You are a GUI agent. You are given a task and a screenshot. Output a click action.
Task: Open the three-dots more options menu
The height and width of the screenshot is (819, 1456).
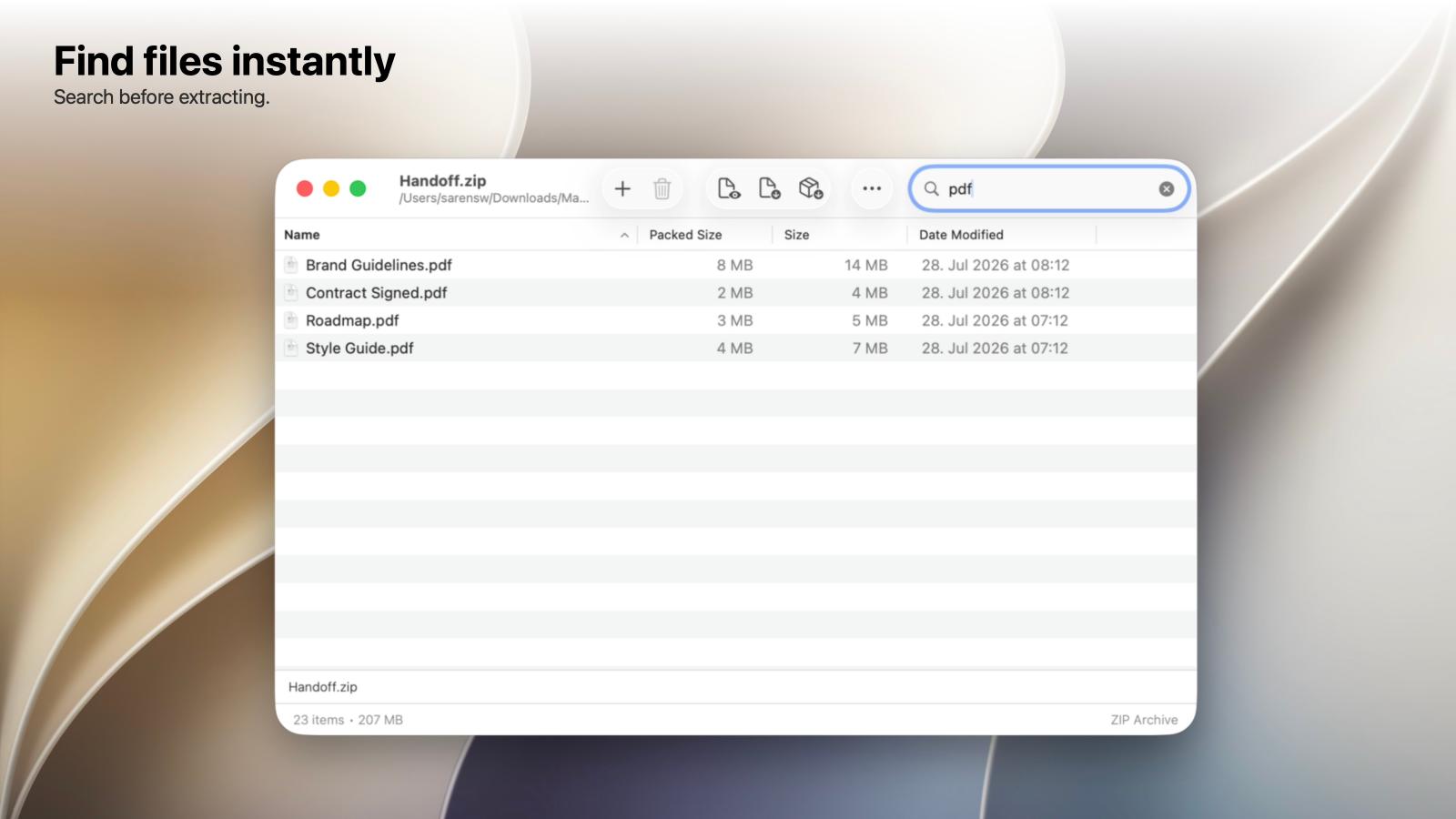coord(872,188)
